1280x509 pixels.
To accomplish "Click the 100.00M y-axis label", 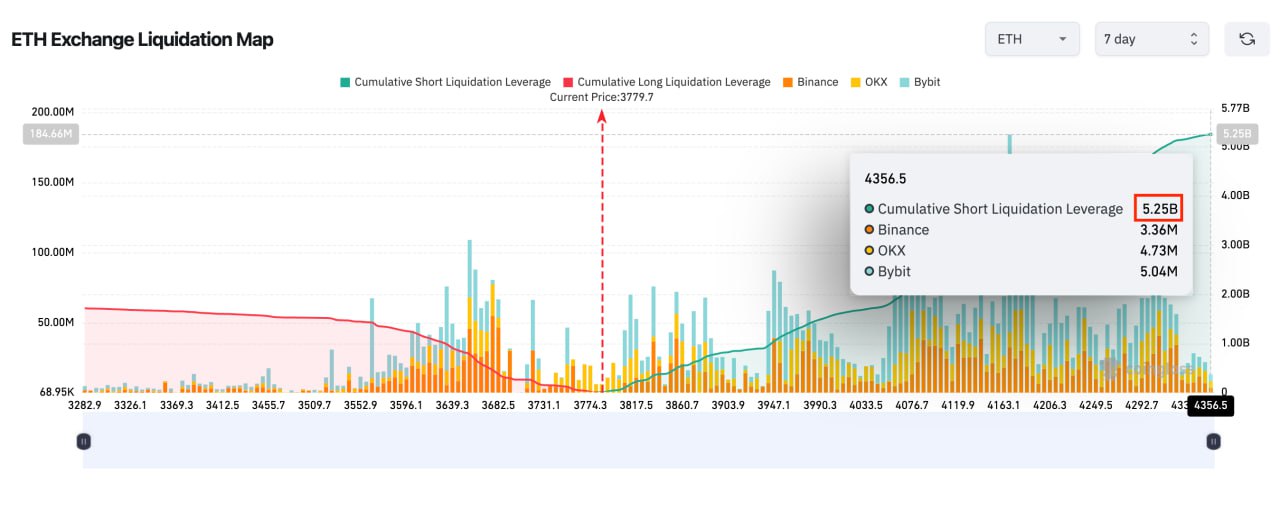I will [53, 252].
